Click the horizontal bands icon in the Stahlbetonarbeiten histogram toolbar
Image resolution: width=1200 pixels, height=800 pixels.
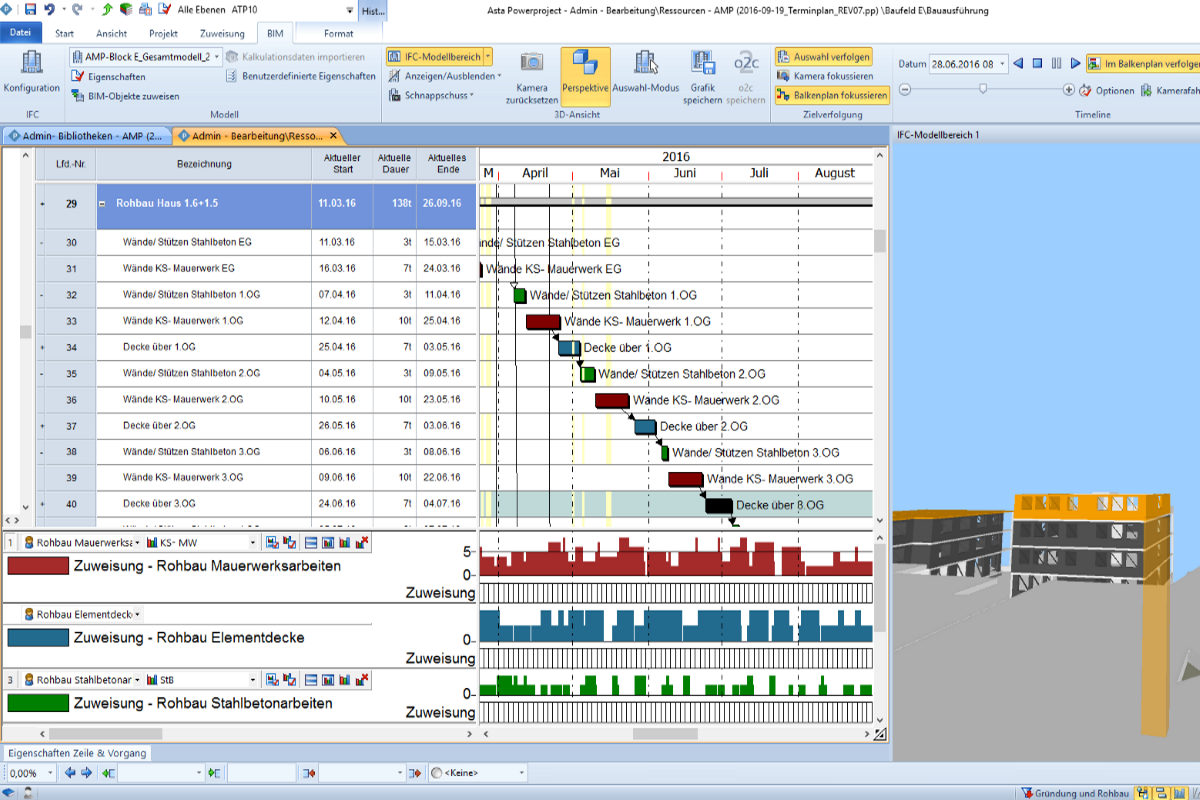311,680
